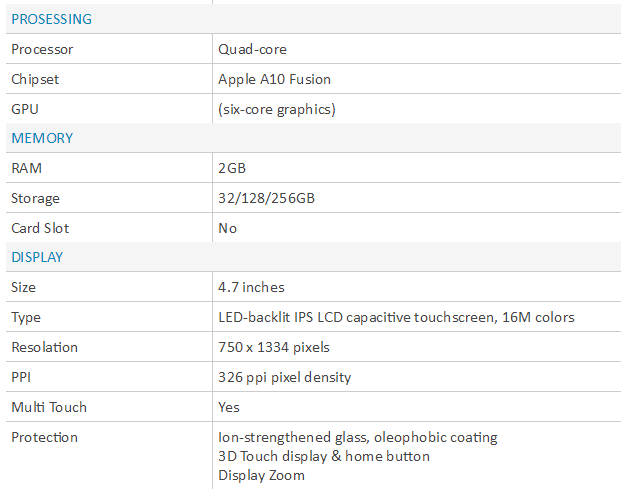Select the Card Slot label
Viewport: 621px width, 489px height.
tap(40, 228)
